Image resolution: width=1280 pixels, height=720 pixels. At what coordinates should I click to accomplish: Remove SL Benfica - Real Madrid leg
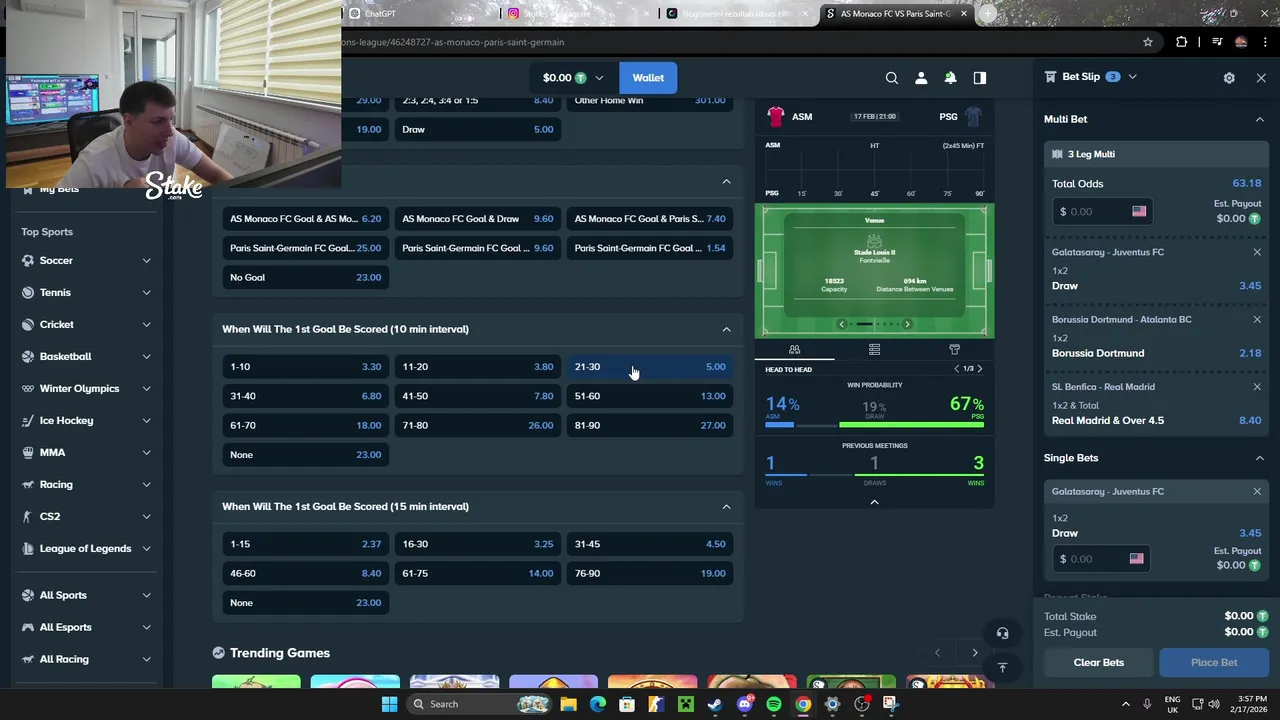pos(1257,386)
